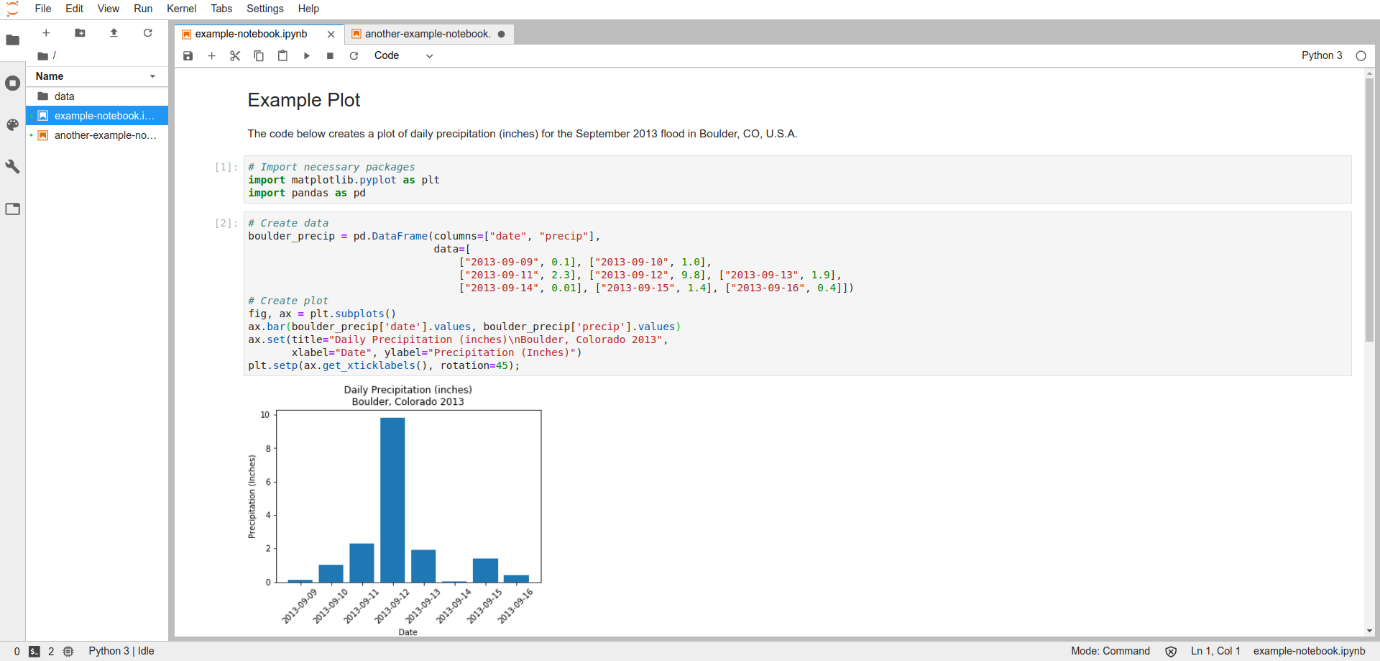Image resolution: width=1380 pixels, height=661 pixels.
Task: Create a new folder in file browser
Action: (80, 33)
